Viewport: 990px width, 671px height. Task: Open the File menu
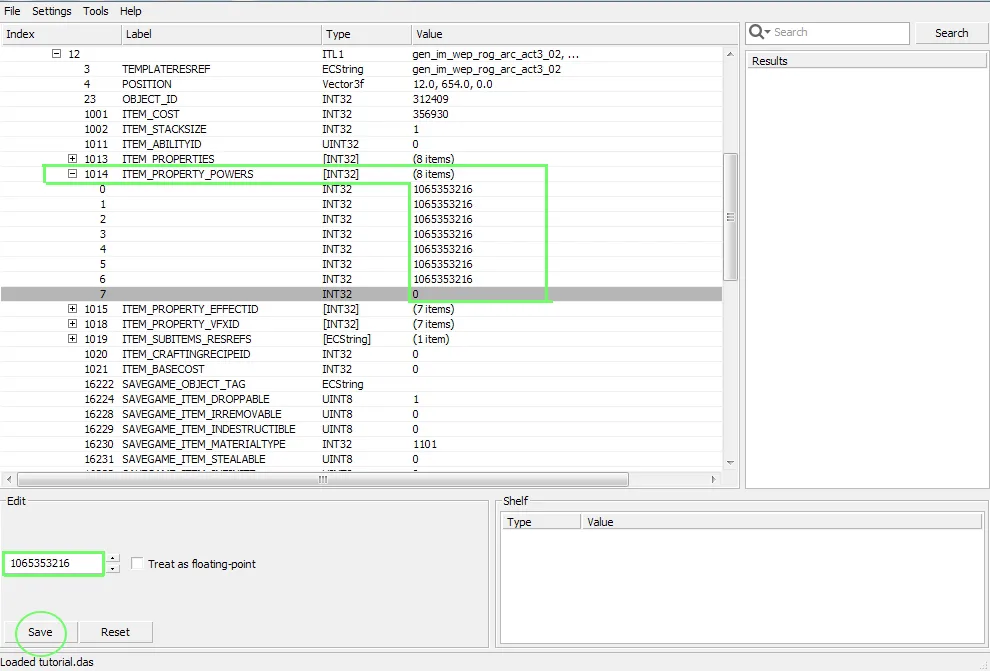[x=12, y=11]
